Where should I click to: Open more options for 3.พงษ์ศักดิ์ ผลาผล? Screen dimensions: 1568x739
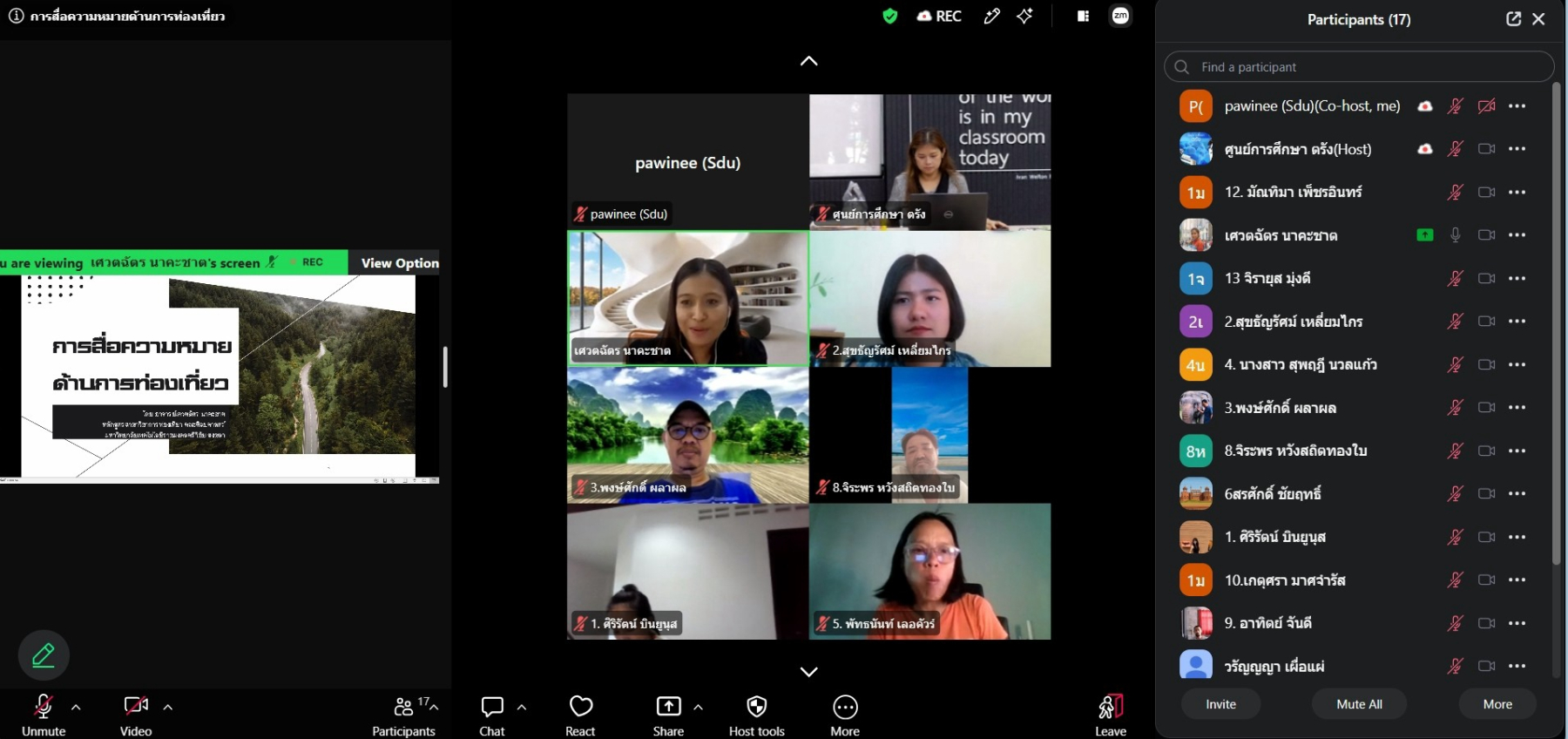(1517, 408)
